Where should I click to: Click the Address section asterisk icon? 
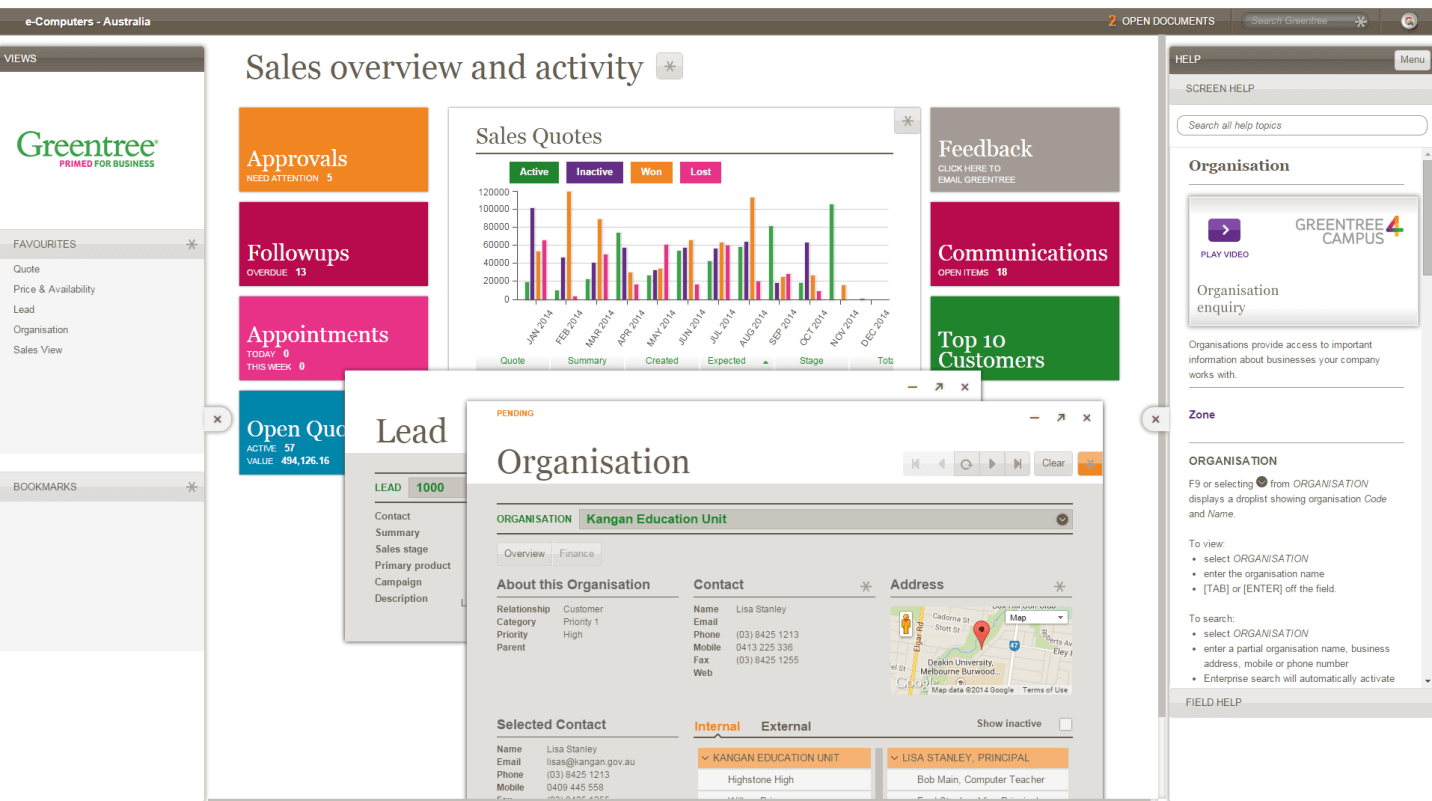(1060, 586)
